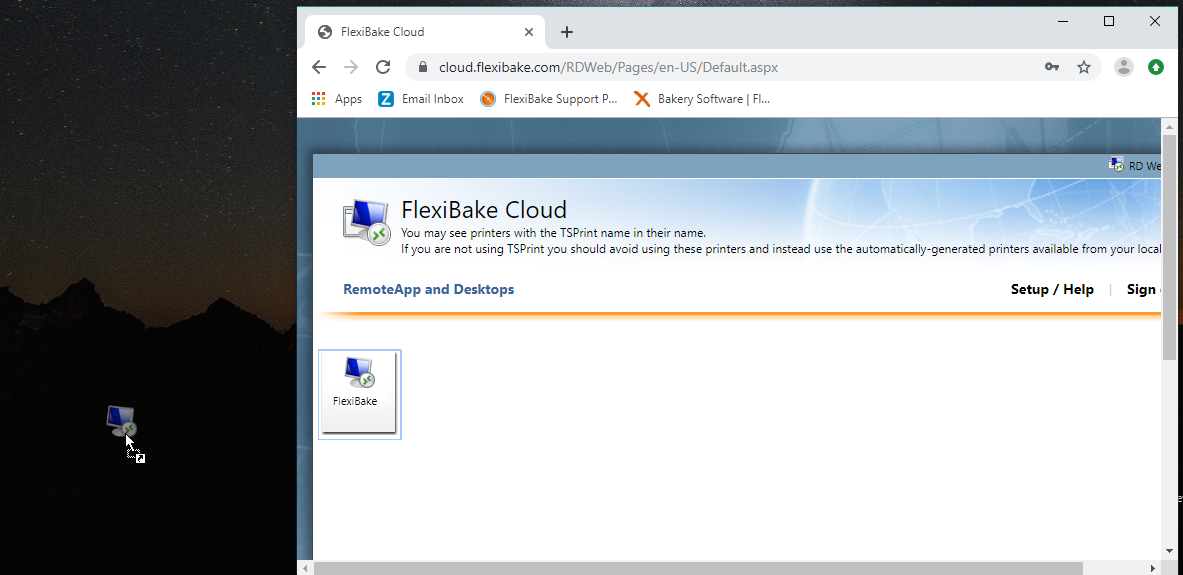This screenshot has height=575, width=1183.
Task: Click the padlock site info icon
Action: [x=422, y=67]
